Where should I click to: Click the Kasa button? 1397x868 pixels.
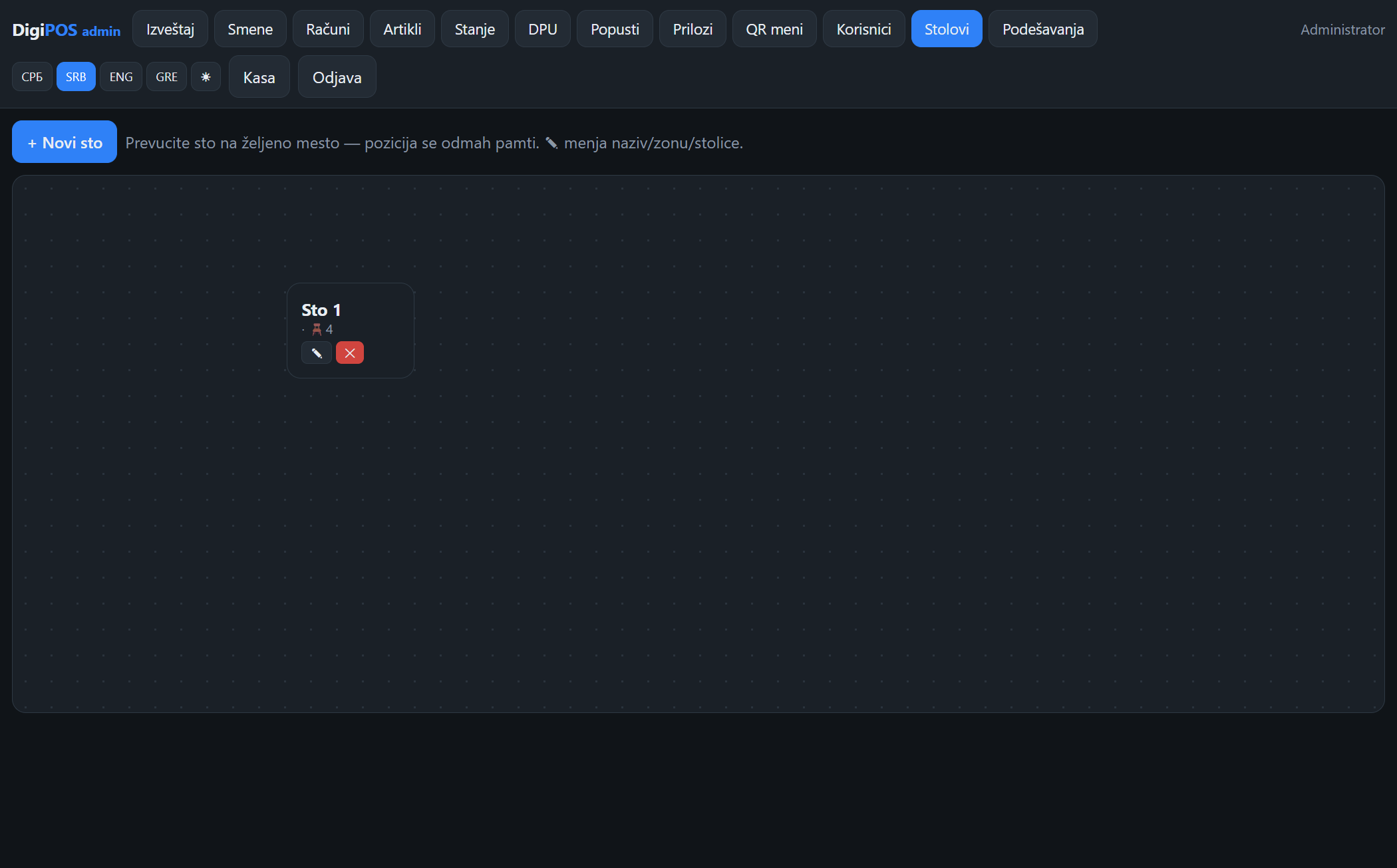(x=259, y=76)
